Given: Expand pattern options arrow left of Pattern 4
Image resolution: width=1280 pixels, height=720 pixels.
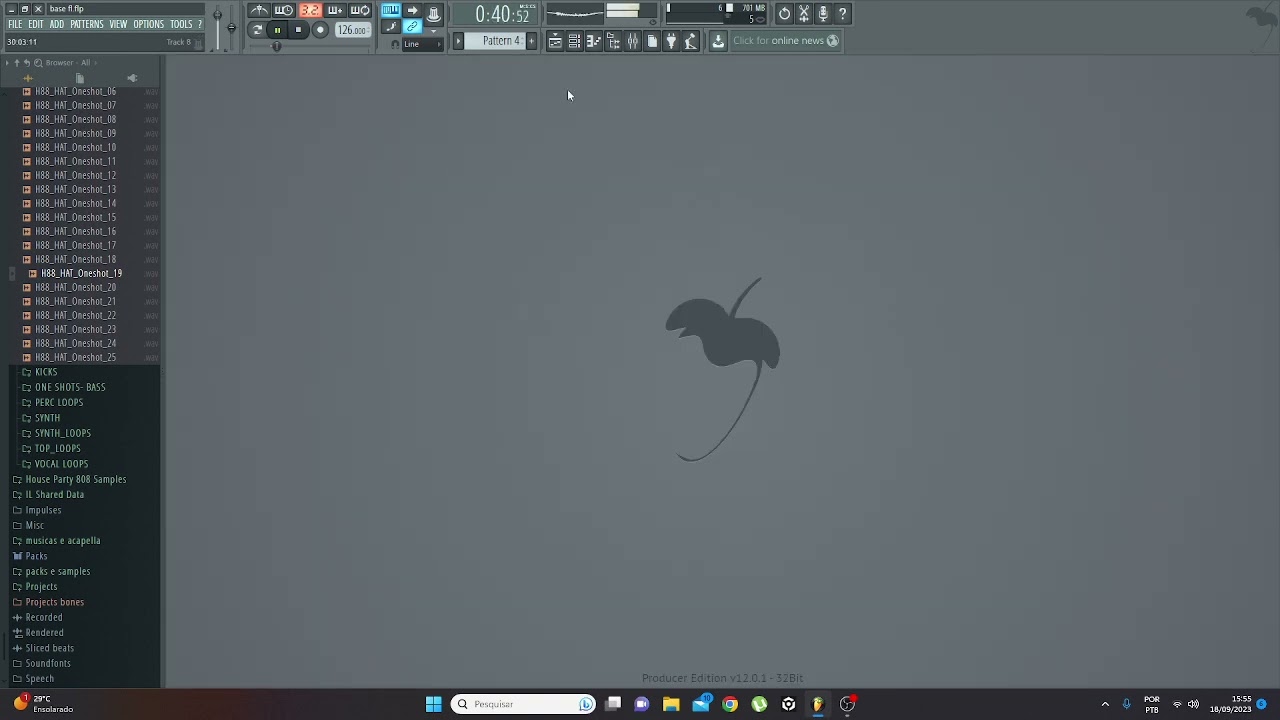Looking at the screenshot, I should click(x=459, y=41).
